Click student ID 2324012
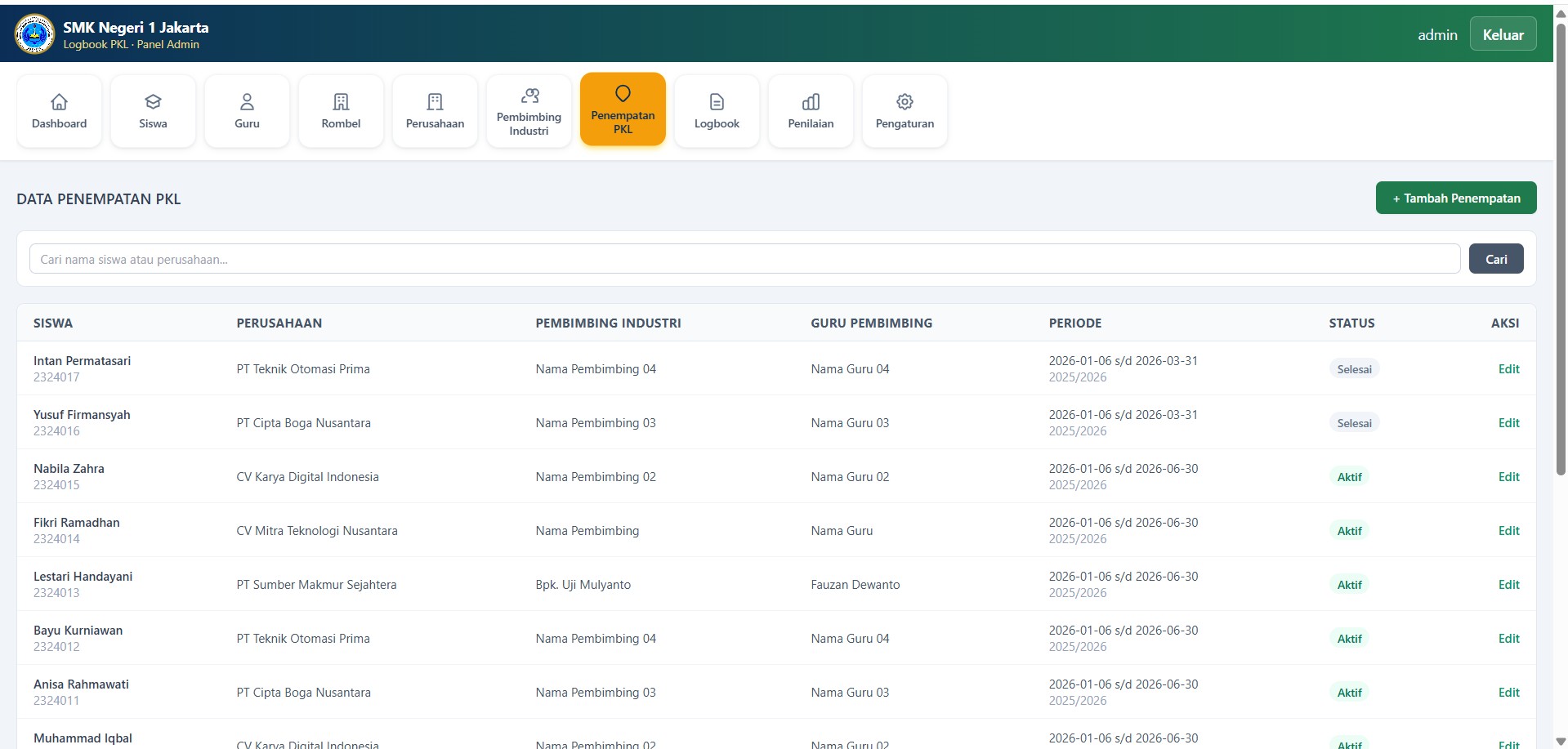 [x=56, y=646]
